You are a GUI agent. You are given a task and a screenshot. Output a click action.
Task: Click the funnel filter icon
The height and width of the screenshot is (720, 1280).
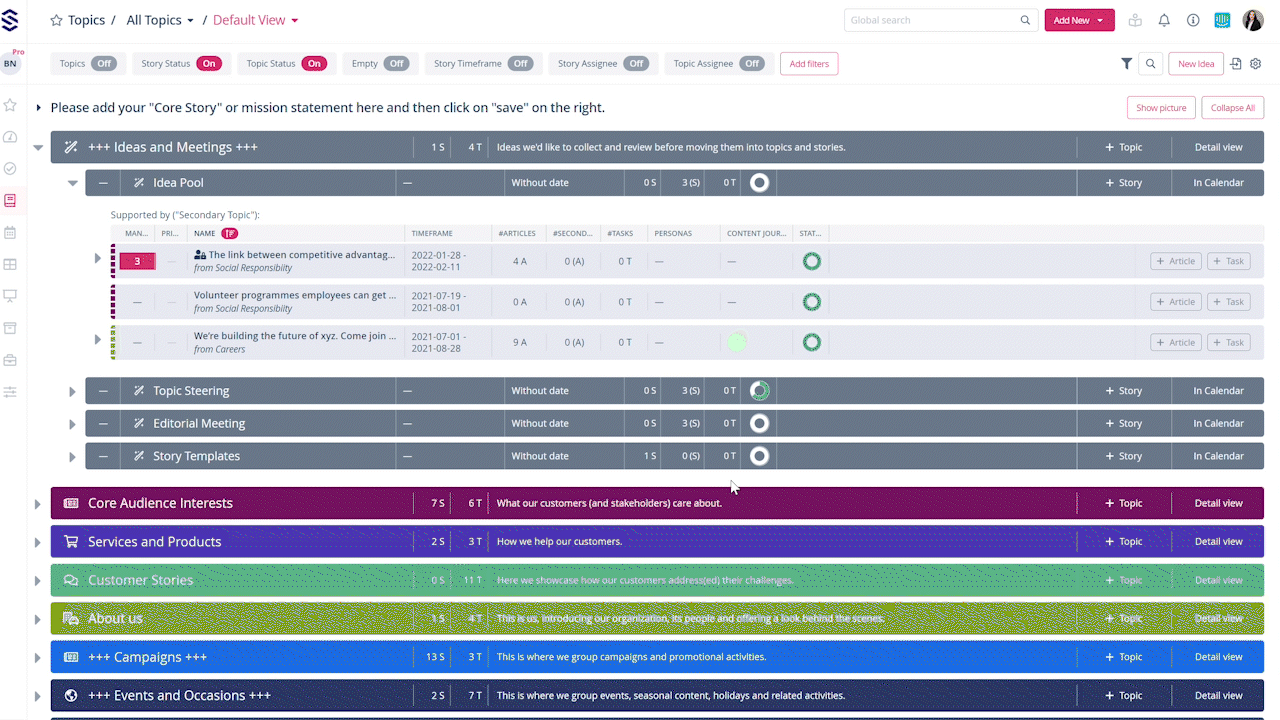(1126, 64)
